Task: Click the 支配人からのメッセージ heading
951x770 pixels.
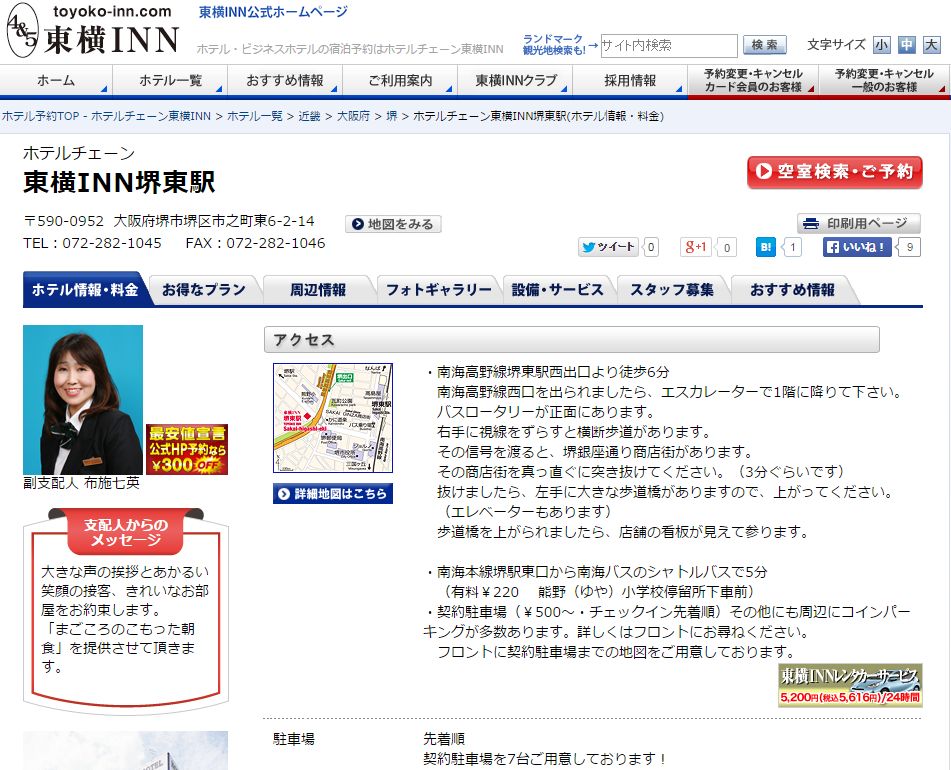Action: [x=126, y=532]
